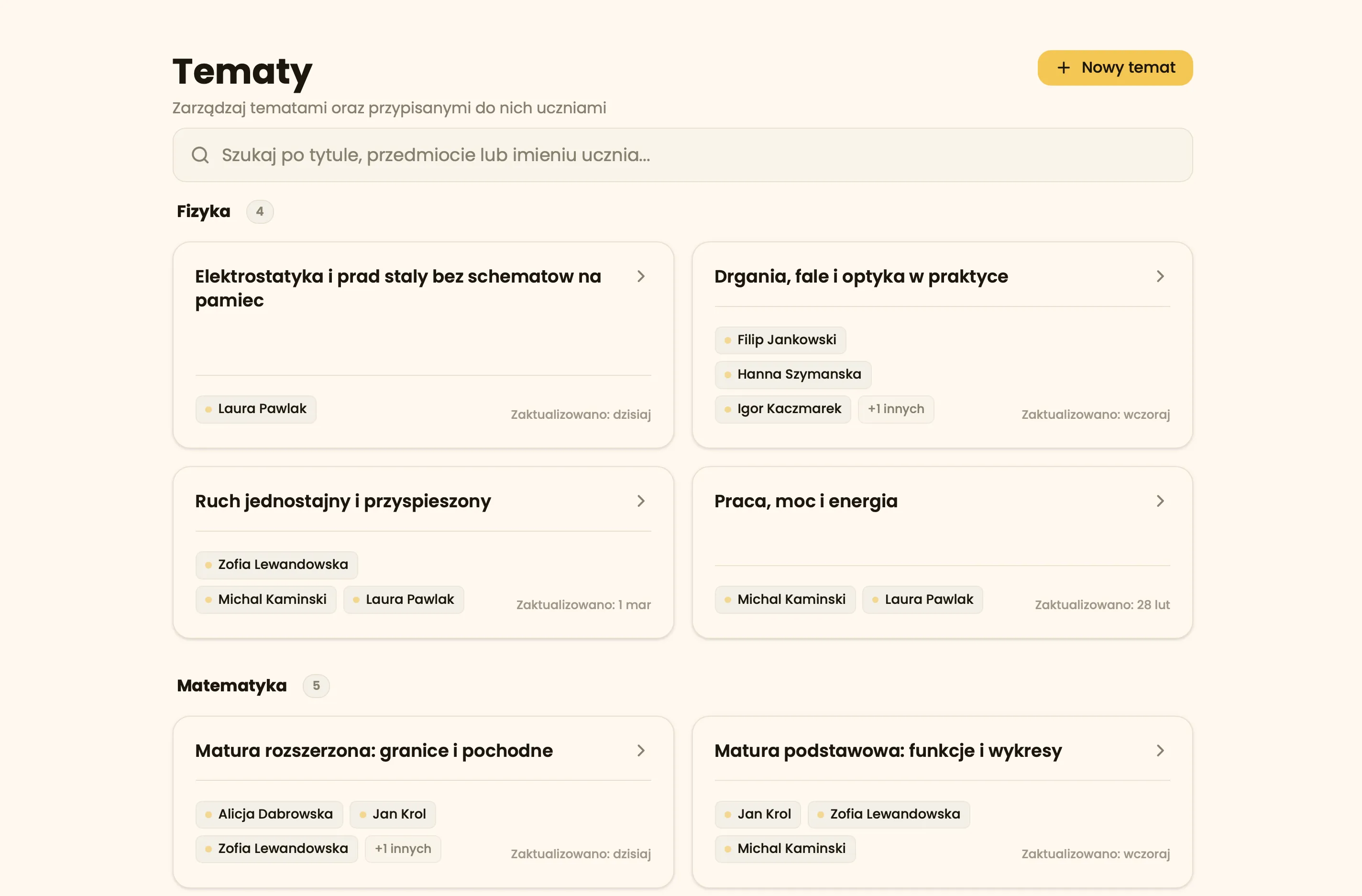Select the Laura Pawlak tag under Elektrostatyka
Viewport: 1362px width, 896px height.
point(256,408)
